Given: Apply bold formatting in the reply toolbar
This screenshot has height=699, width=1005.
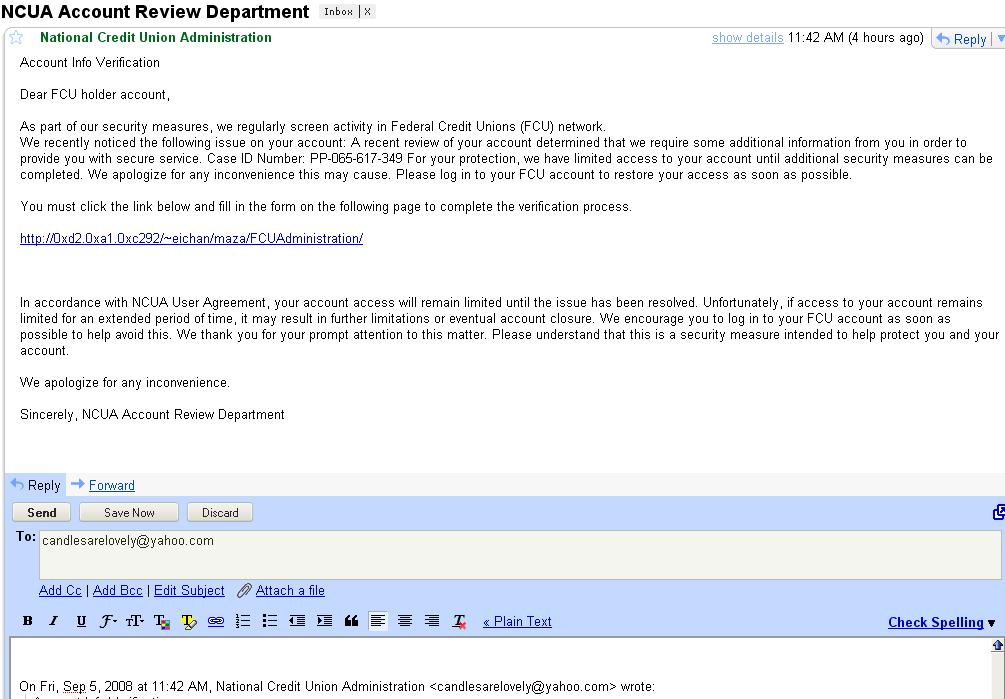Looking at the screenshot, I should (x=27, y=621).
